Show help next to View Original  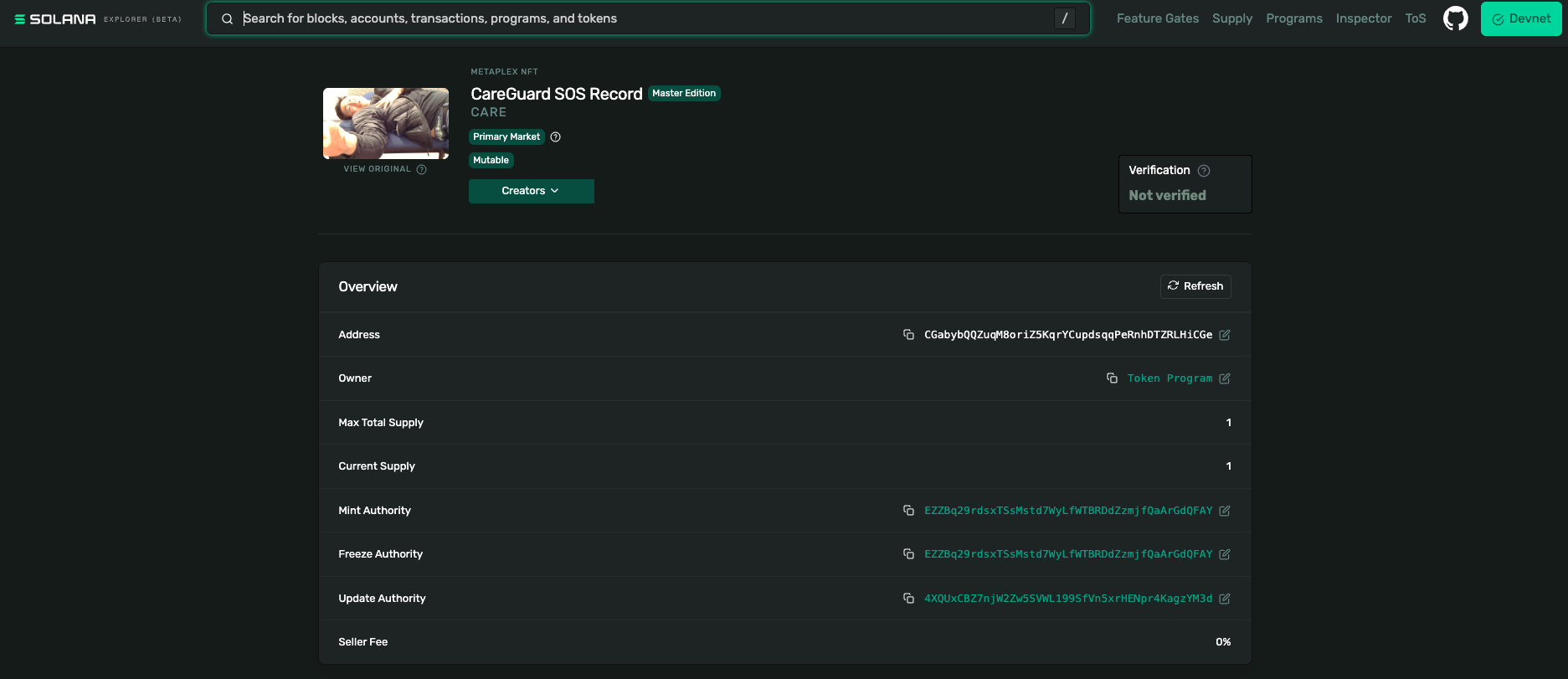coord(422,169)
